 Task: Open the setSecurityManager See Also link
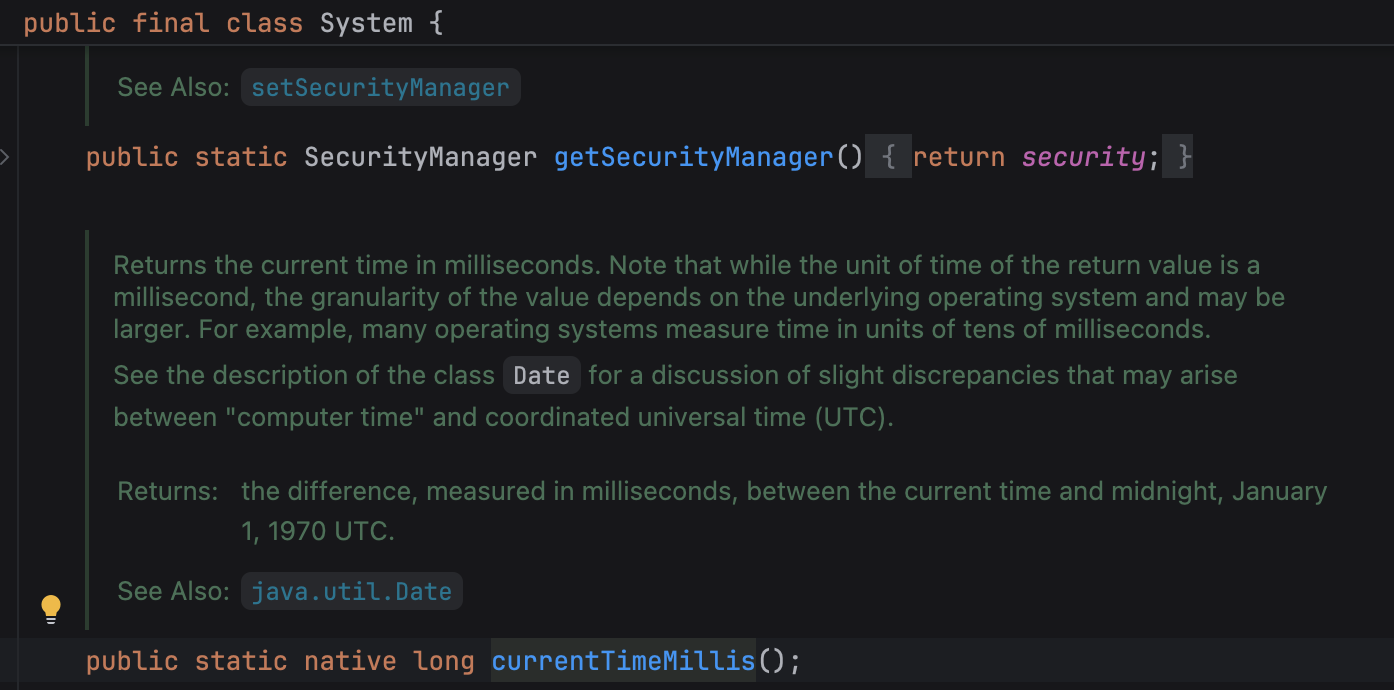[x=380, y=88]
